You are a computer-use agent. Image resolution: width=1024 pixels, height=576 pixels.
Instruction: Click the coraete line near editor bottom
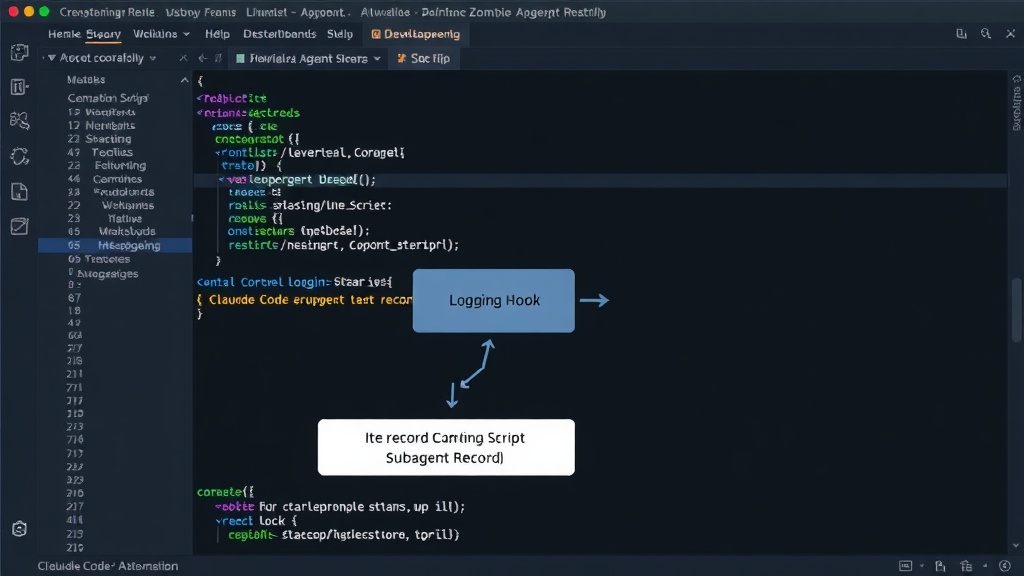(x=225, y=492)
